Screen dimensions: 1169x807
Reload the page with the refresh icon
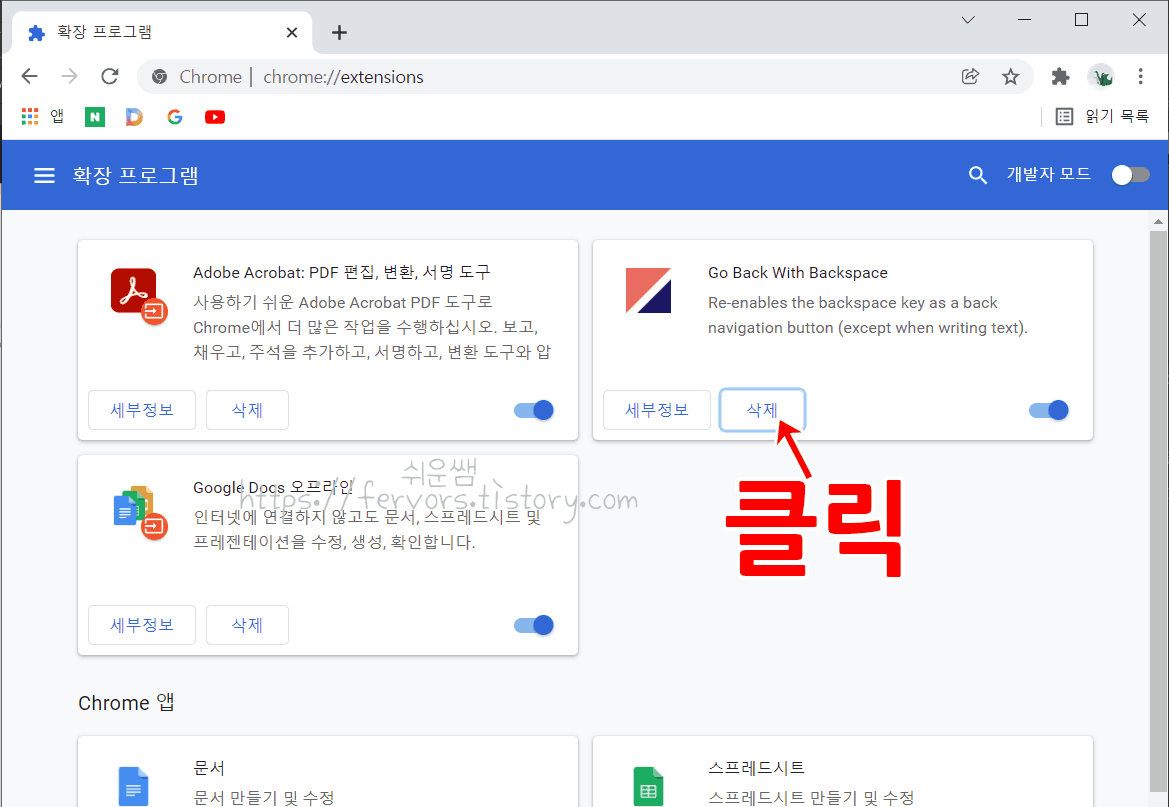click(110, 76)
